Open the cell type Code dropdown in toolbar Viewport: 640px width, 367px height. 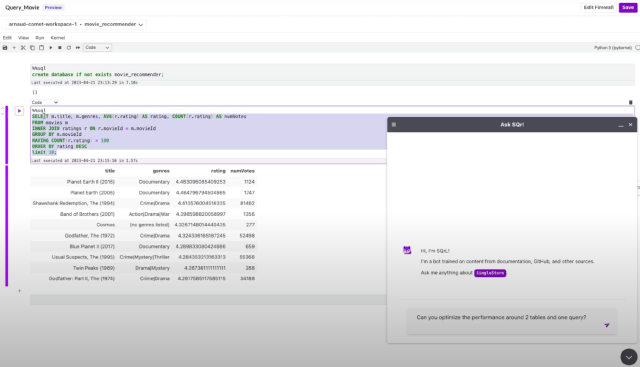point(97,48)
